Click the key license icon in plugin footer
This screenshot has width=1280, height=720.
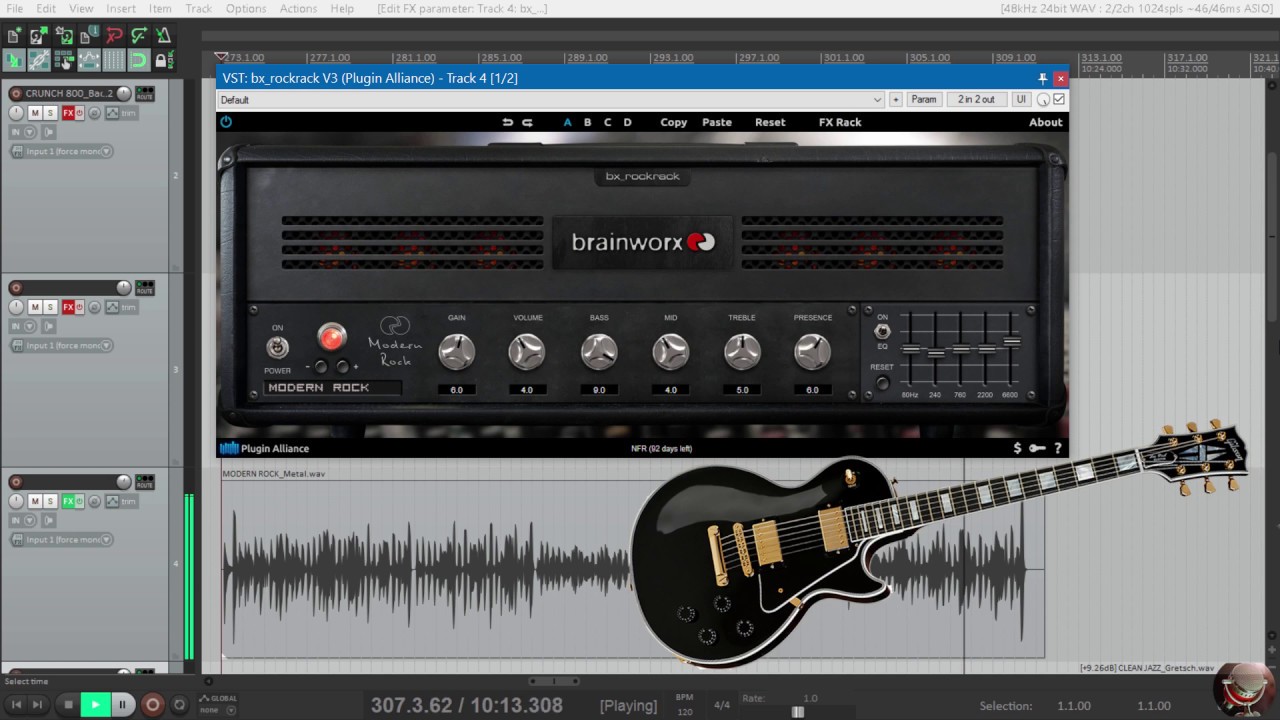point(1037,448)
